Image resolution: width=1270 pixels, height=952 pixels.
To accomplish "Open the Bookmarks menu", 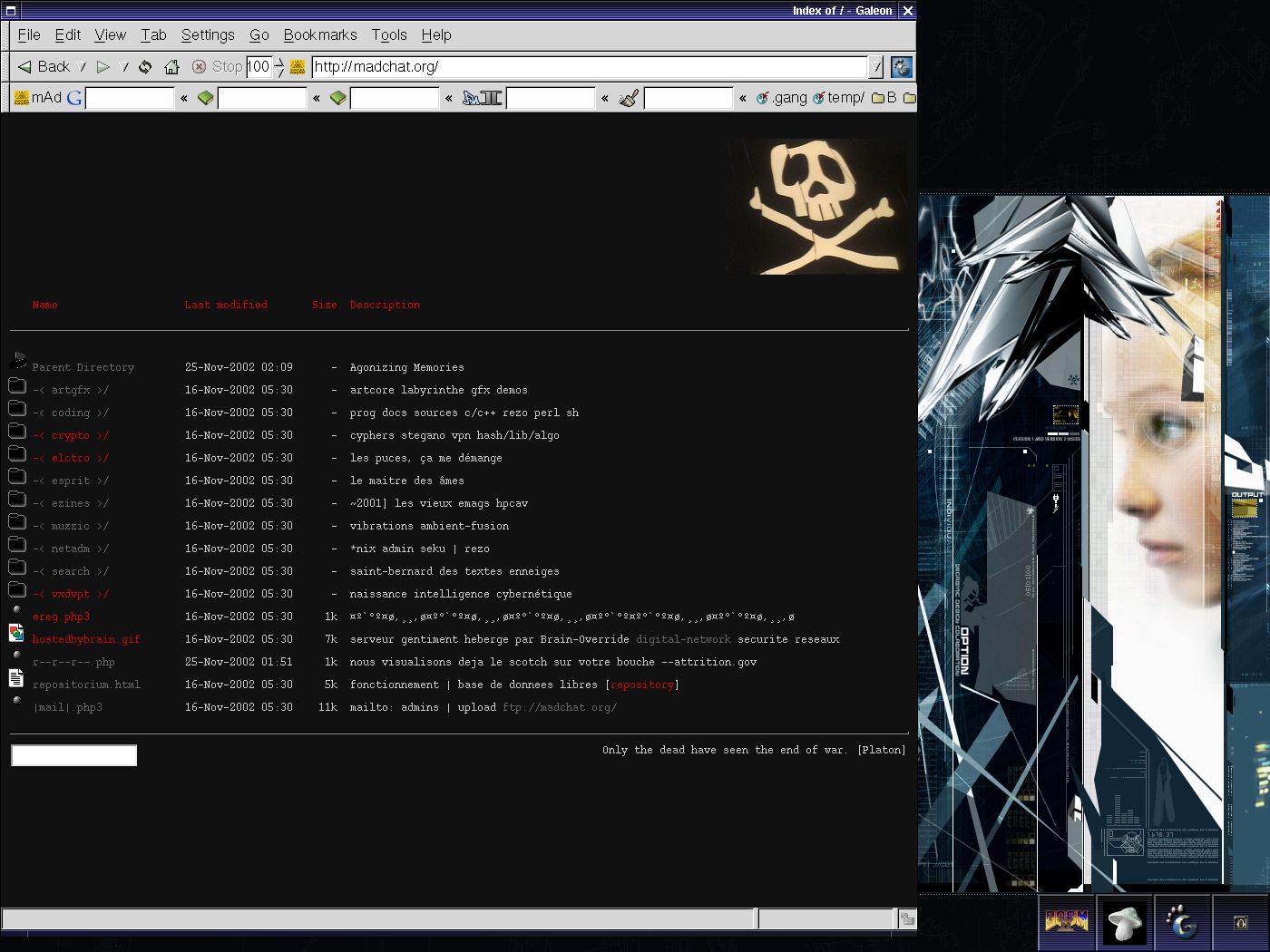I will (319, 35).
